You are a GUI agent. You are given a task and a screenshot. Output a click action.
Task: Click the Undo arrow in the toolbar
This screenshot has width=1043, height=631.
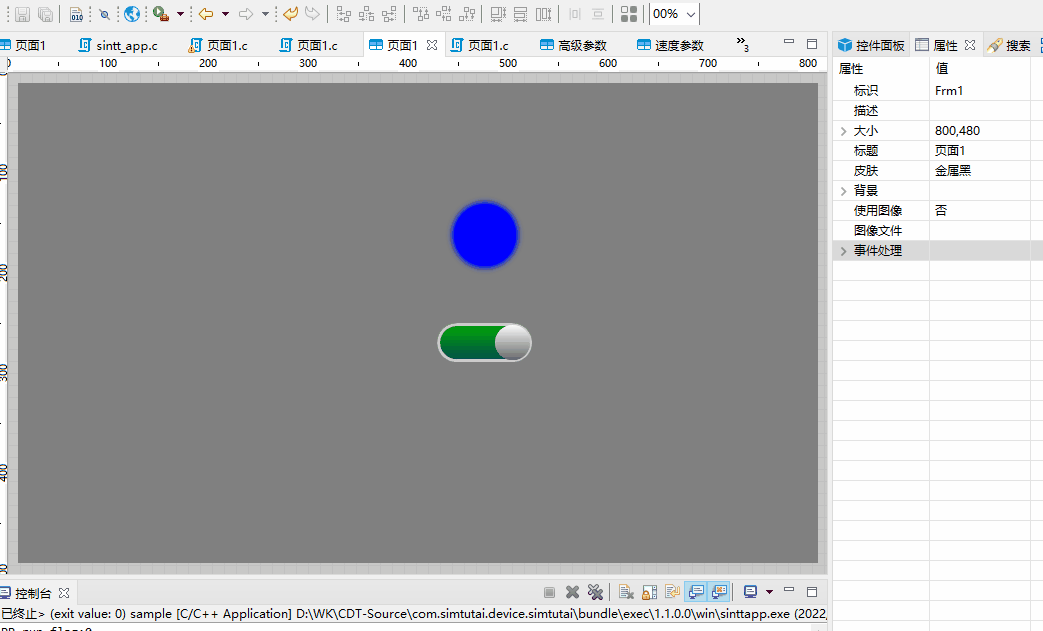point(289,13)
